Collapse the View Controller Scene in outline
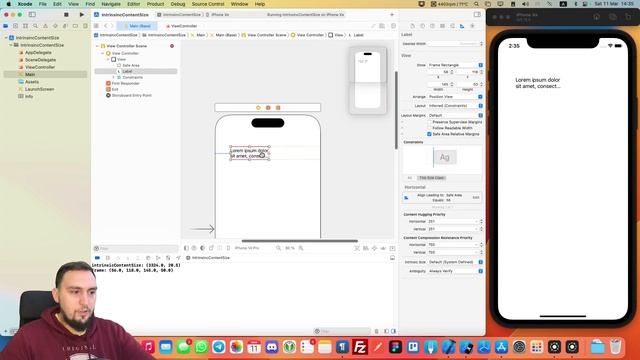Screen dimensions: 640x360 click(98, 46)
